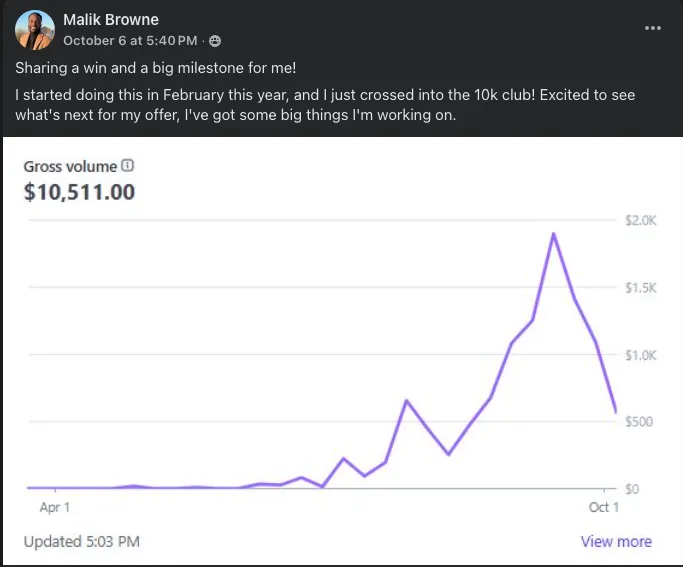The image size is (683, 567).
Task: Click the audience privacy icon beside the timestamp
Action: tap(215, 41)
